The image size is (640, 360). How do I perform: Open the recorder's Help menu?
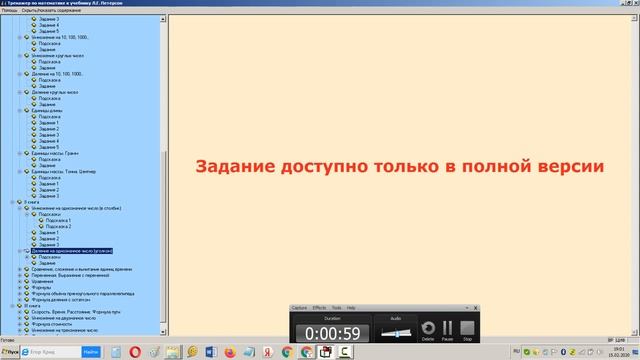tap(351, 308)
